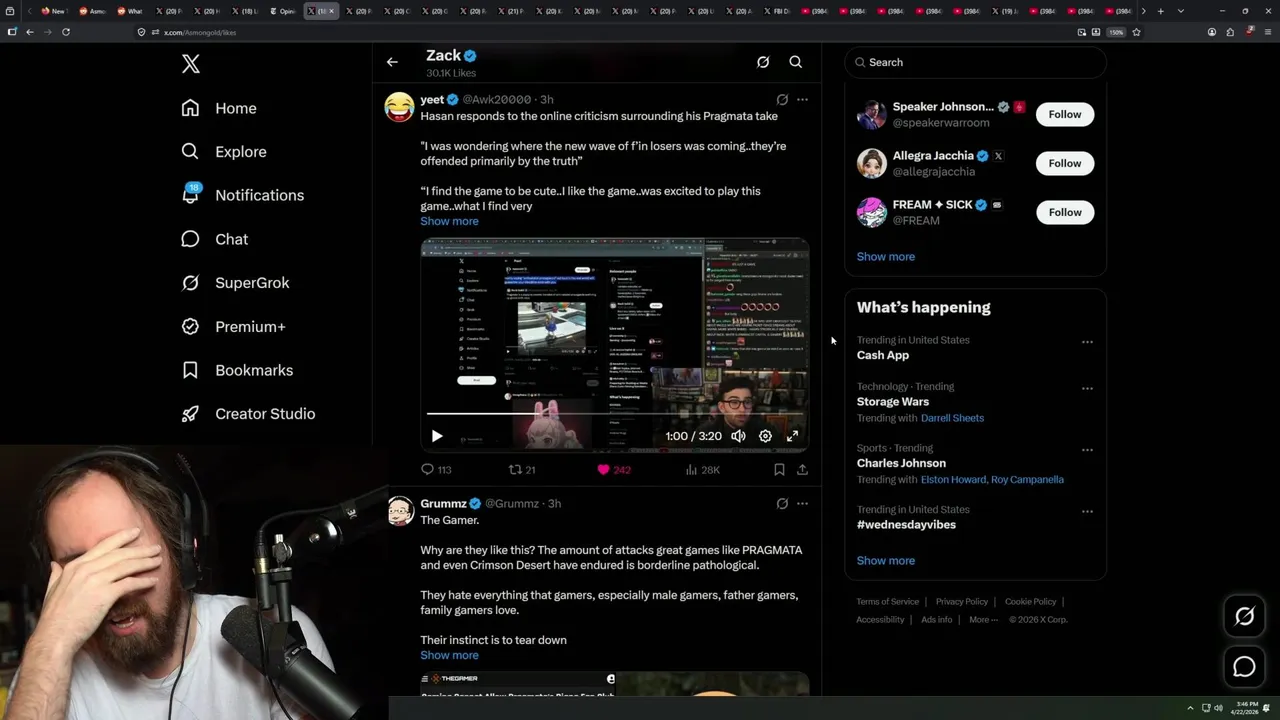Open more options for Charles Johnson trend
The height and width of the screenshot is (720, 1280).
pyautogui.click(x=1087, y=450)
